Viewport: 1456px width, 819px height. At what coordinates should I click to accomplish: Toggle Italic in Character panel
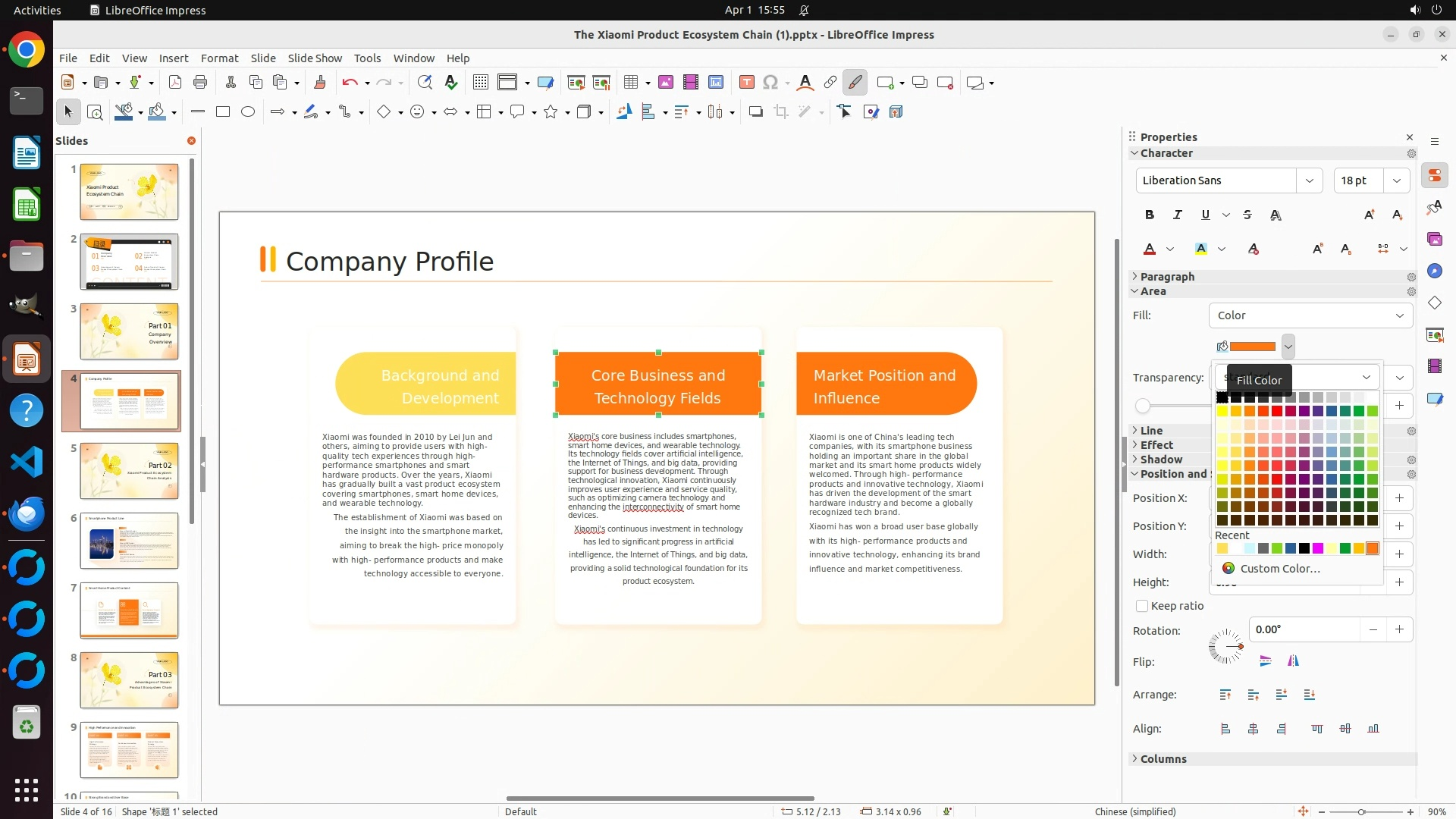[x=1178, y=215]
